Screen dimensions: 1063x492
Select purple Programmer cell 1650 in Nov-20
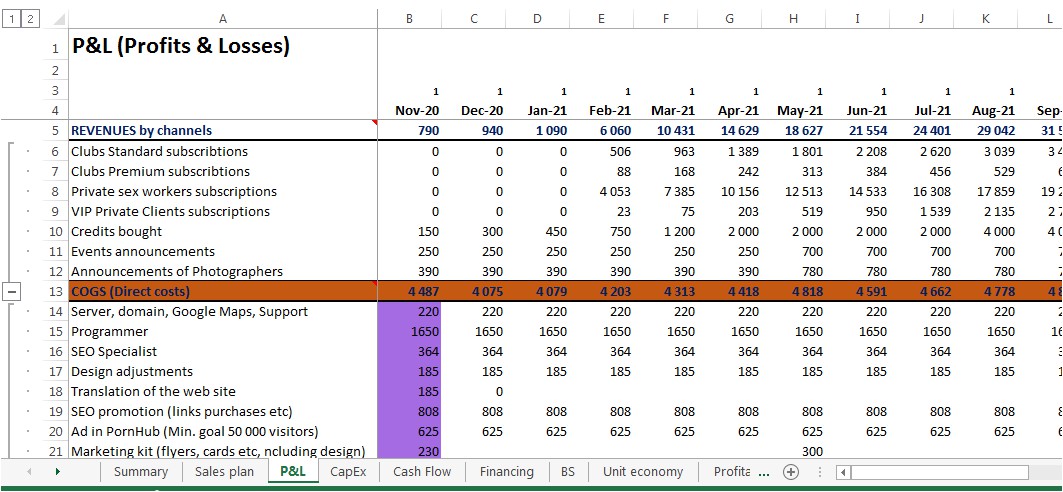[409, 332]
